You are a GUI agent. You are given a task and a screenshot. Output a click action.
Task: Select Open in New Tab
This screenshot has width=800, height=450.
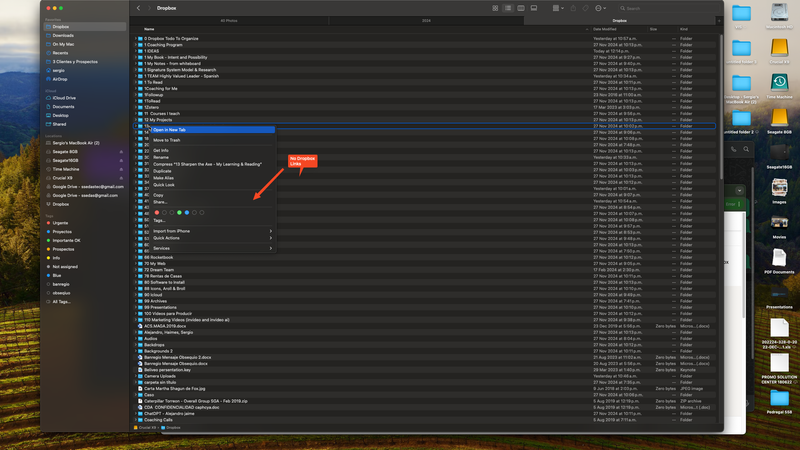[173, 129]
